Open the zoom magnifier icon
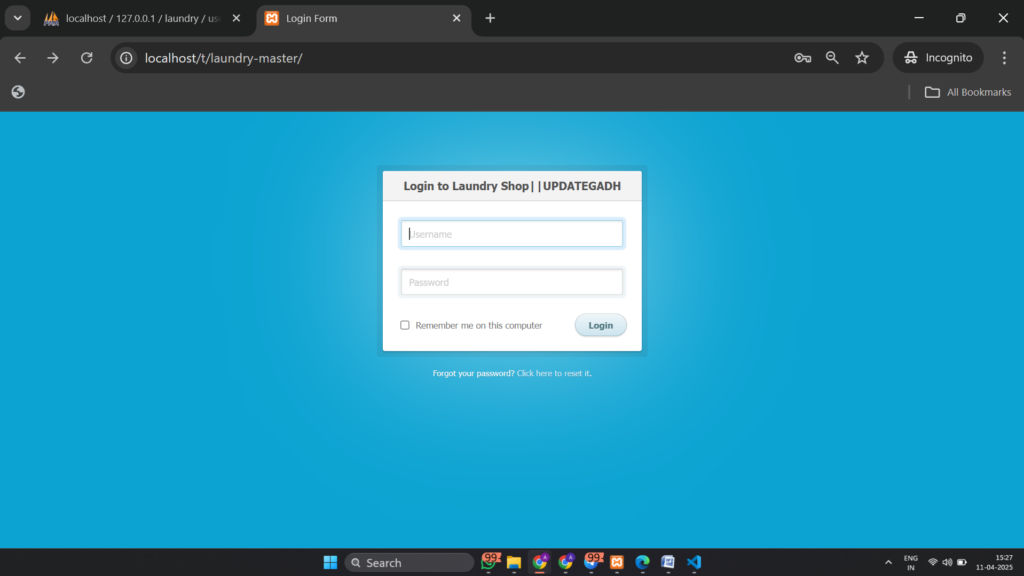The width and height of the screenshot is (1024, 576). click(832, 58)
